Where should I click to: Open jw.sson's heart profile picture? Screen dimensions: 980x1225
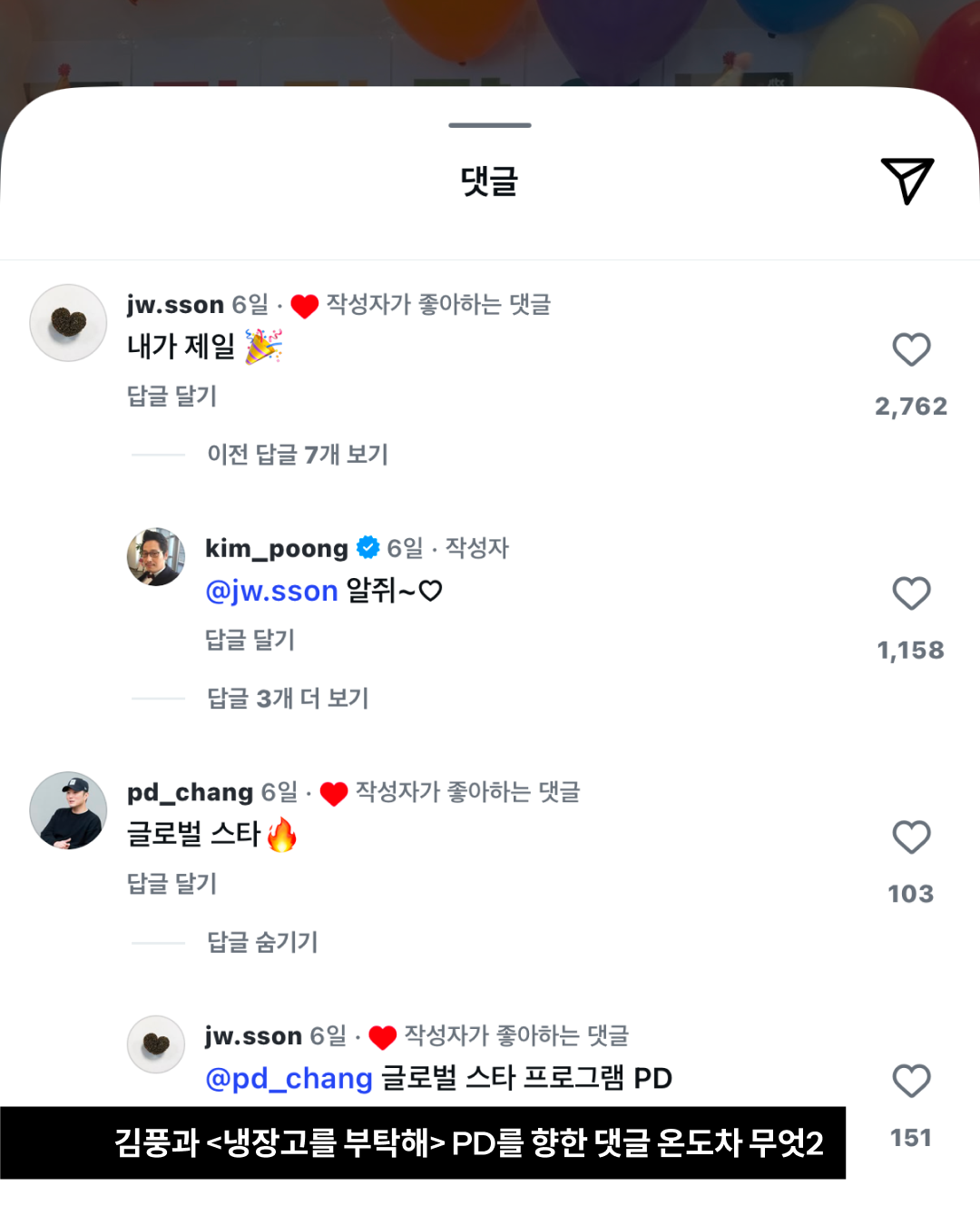pos(68,323)
